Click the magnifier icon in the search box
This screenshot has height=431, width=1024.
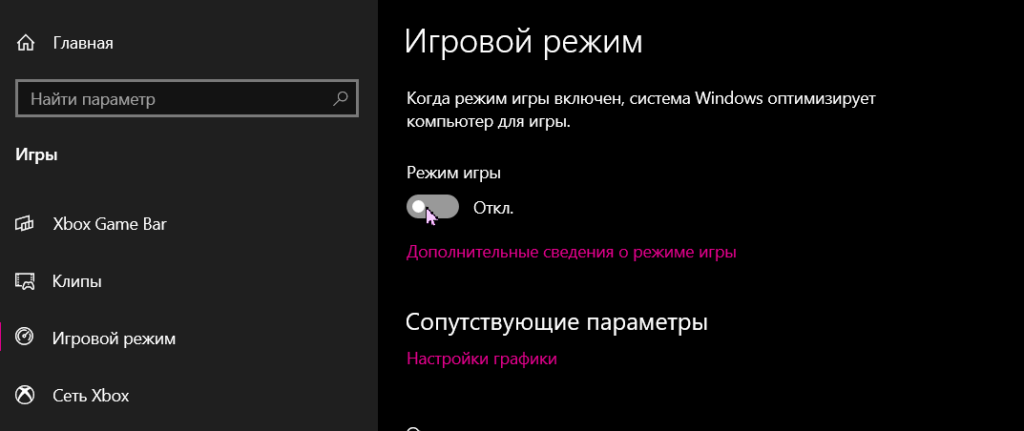point(341,99)
